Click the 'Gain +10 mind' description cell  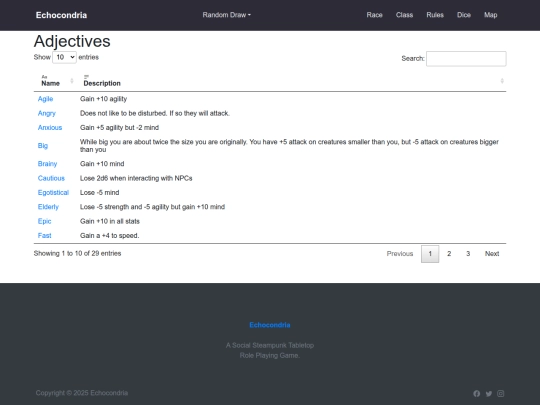coord(102,164)
